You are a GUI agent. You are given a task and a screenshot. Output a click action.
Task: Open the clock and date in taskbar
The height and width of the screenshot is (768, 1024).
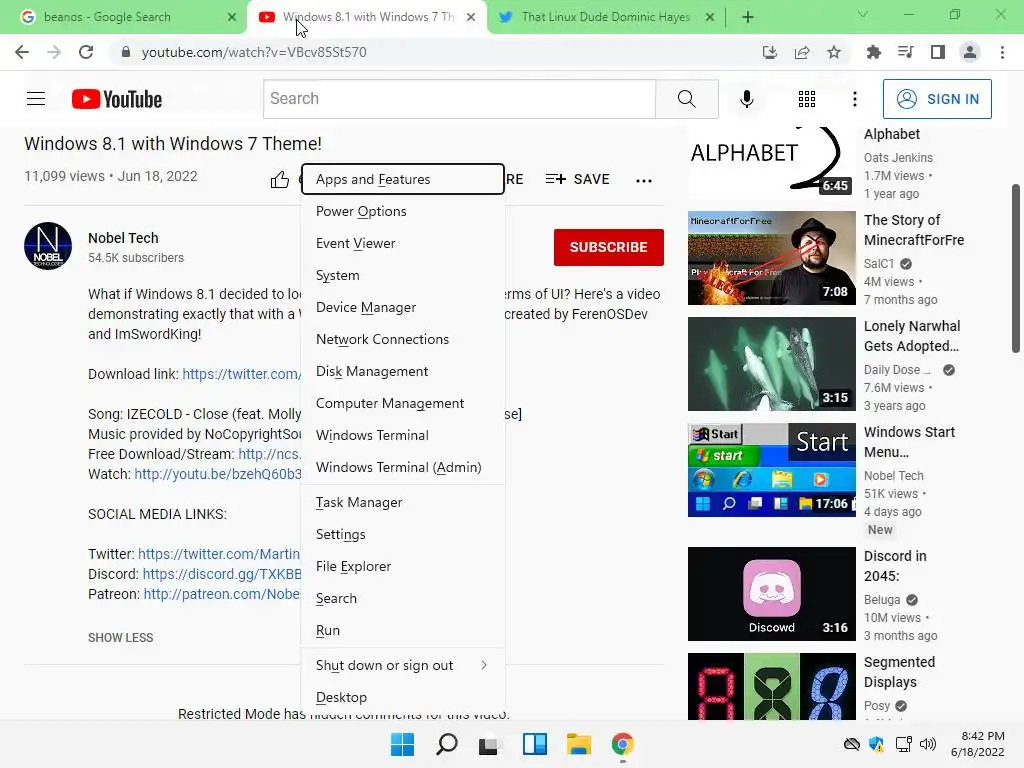(x=978, y=744)
